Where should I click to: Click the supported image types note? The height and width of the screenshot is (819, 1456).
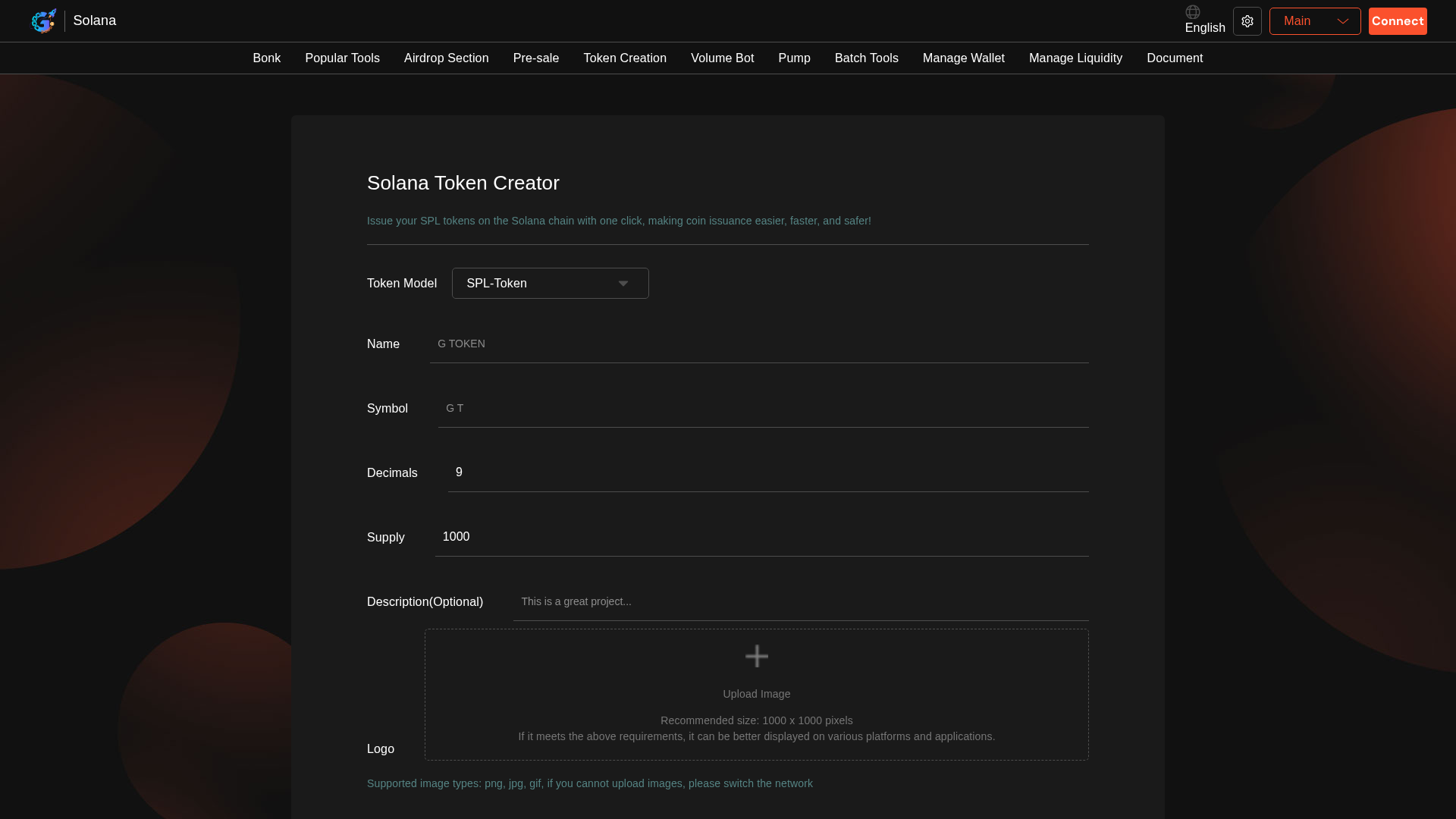(590, 783)
